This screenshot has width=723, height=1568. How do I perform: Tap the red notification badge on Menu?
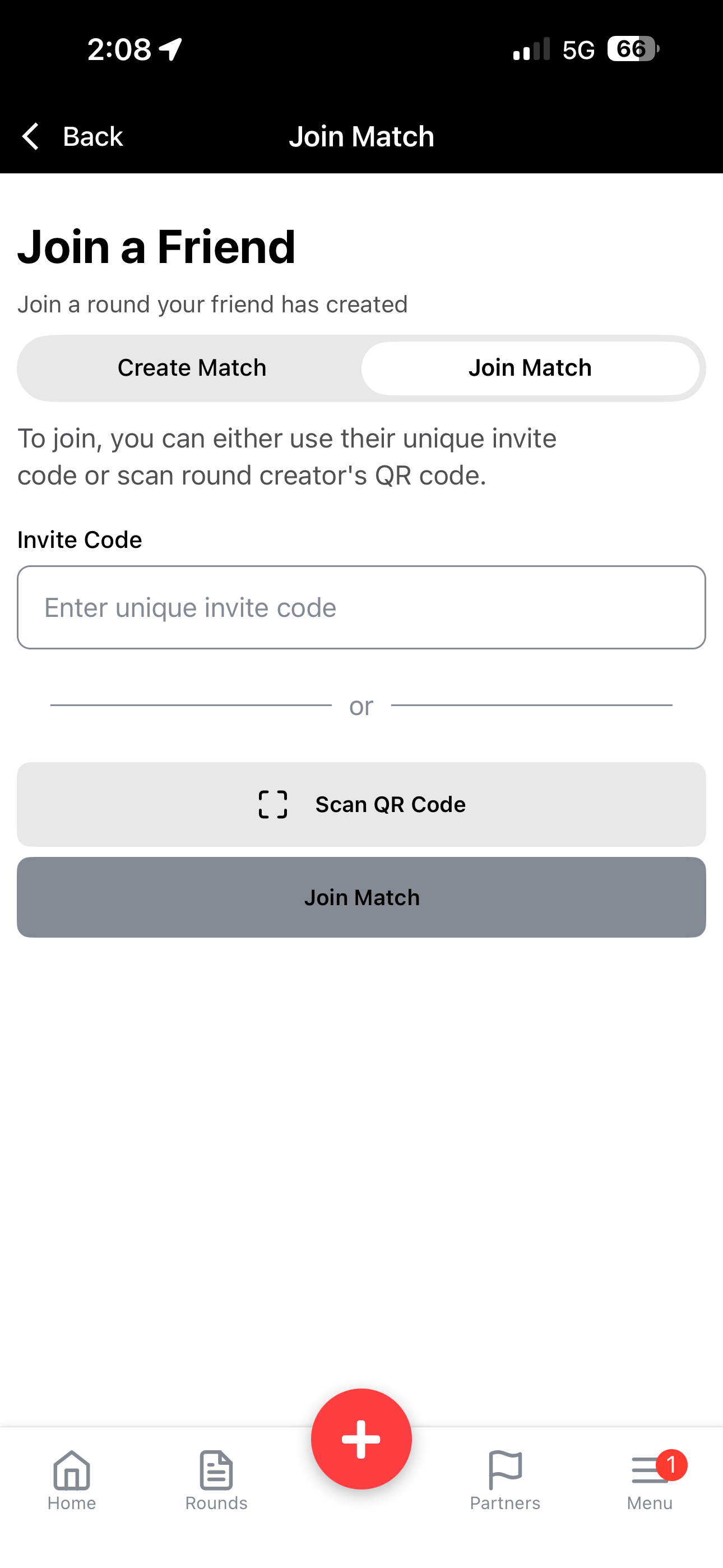[672, 1465]
